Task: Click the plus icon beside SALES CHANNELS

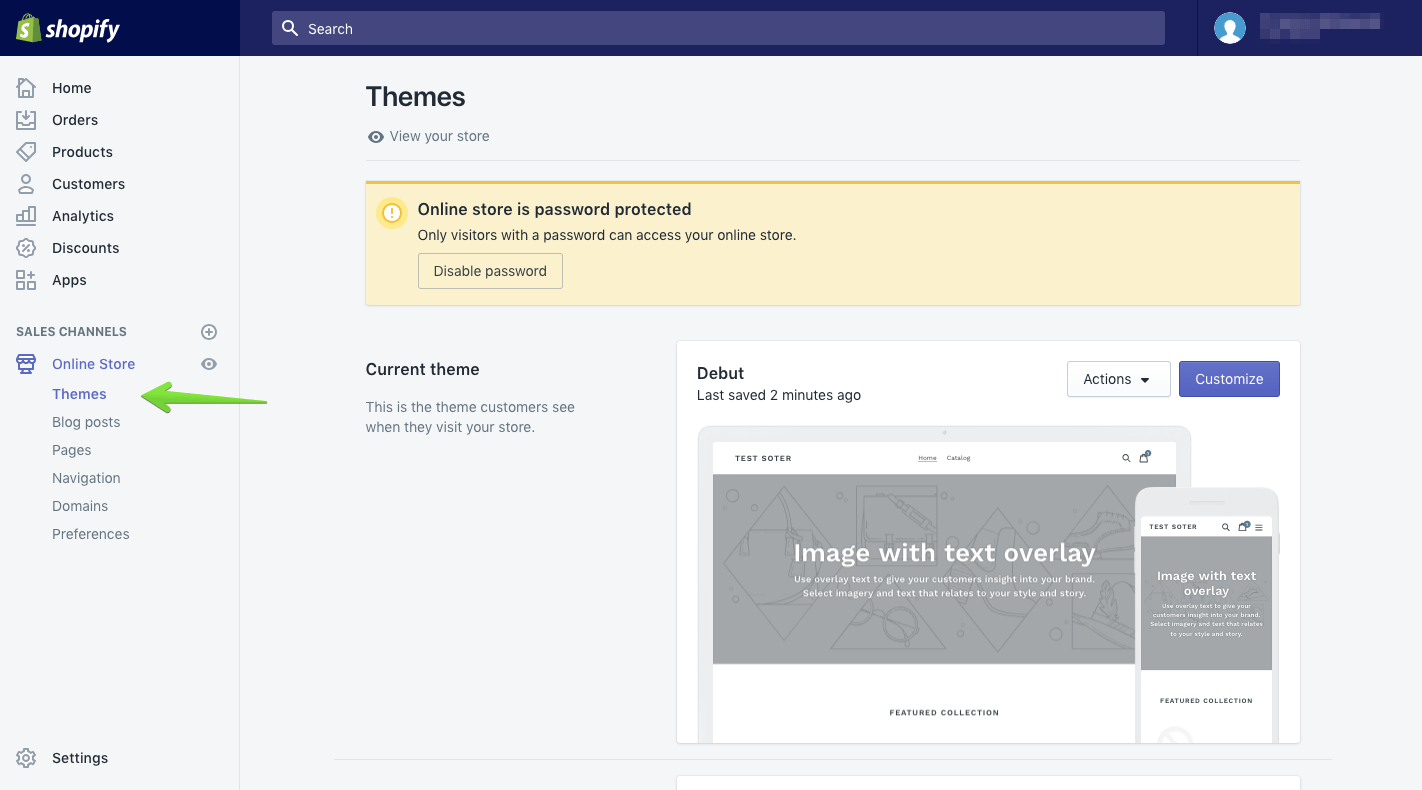Action: 209,331
